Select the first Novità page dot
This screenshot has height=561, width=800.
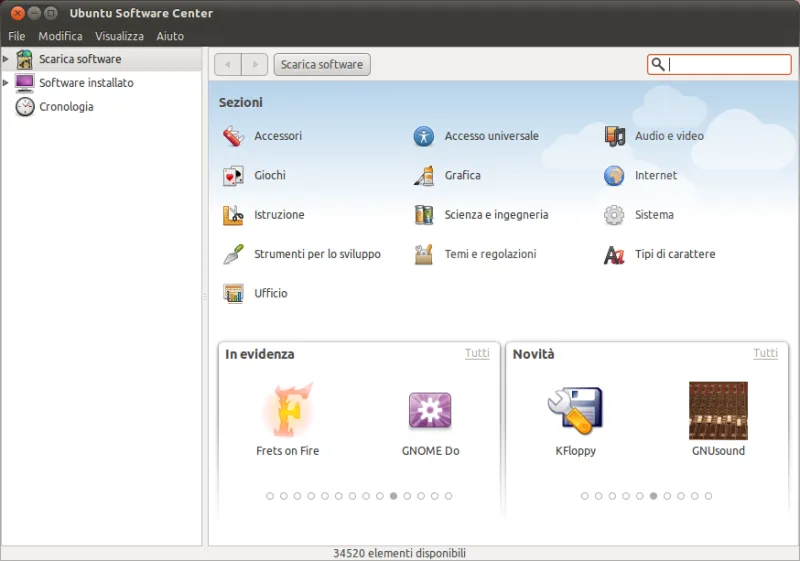point(585,496)
